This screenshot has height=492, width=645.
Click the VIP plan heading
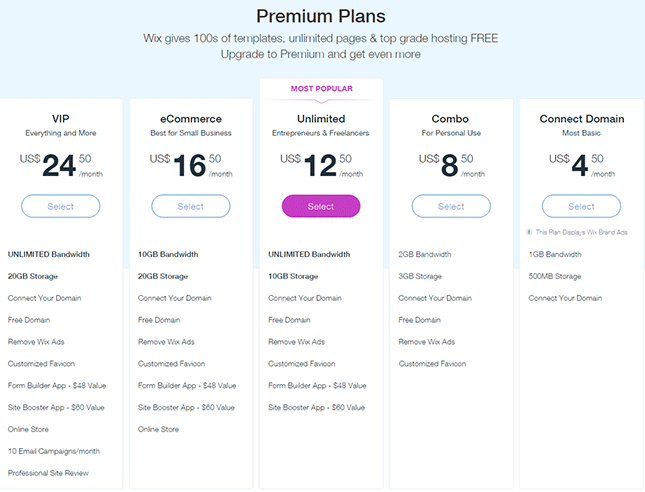point(60,119)
